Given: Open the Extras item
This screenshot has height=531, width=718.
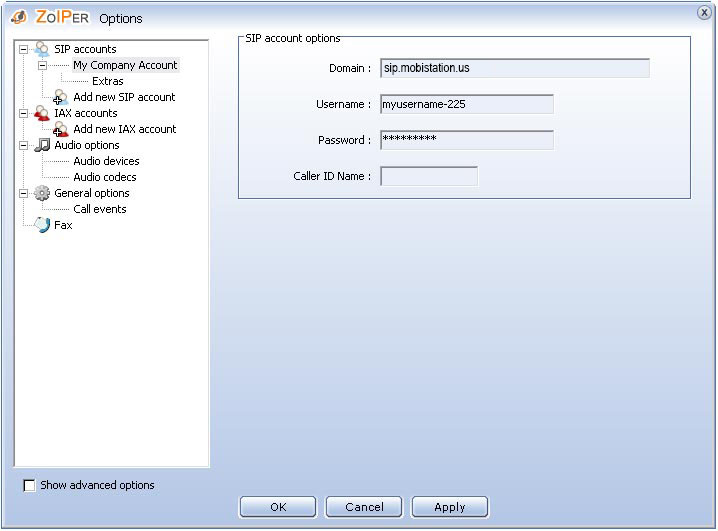Looking at the screenshot, I should click(x=108, y=81).
